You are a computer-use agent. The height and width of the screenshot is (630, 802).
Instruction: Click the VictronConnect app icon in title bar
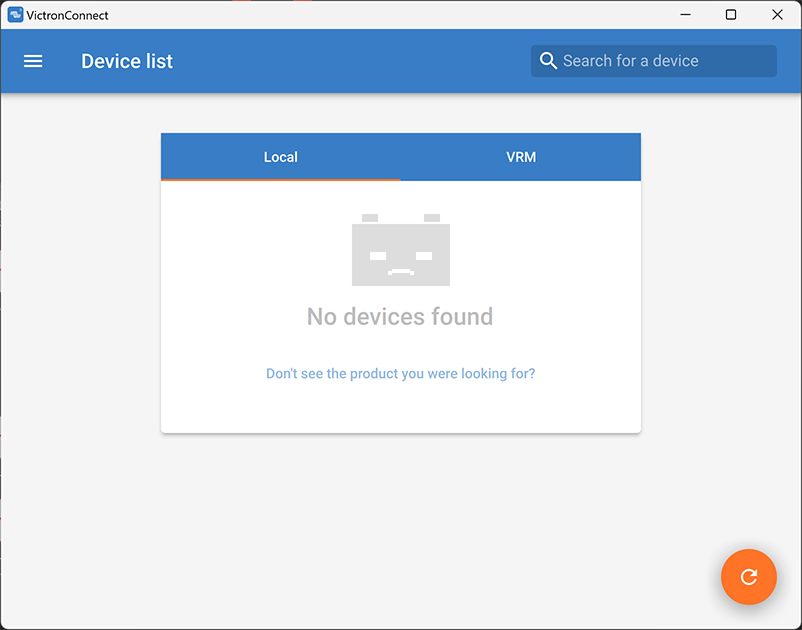(15, 15)
